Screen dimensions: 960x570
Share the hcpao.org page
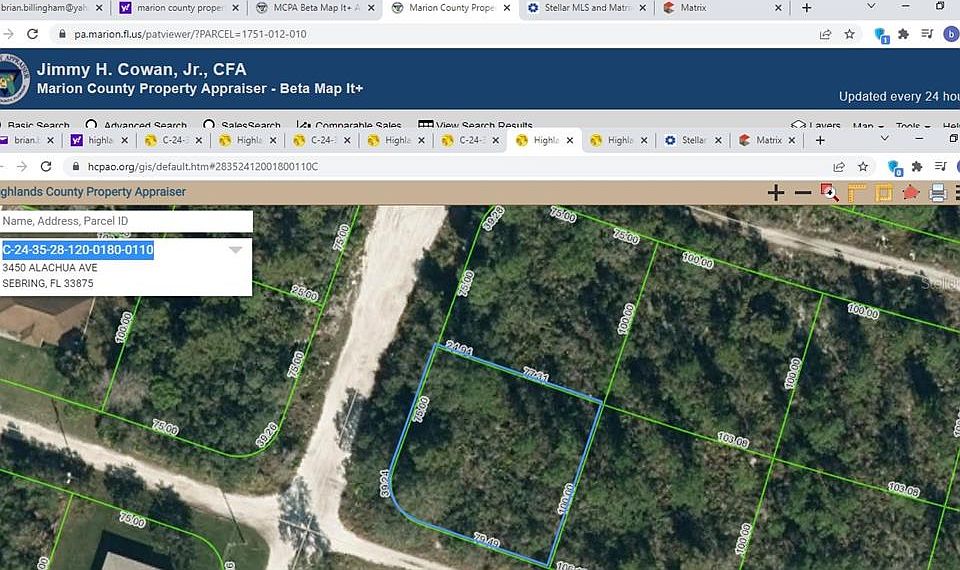pyautogui.click(x=839, y=166)
